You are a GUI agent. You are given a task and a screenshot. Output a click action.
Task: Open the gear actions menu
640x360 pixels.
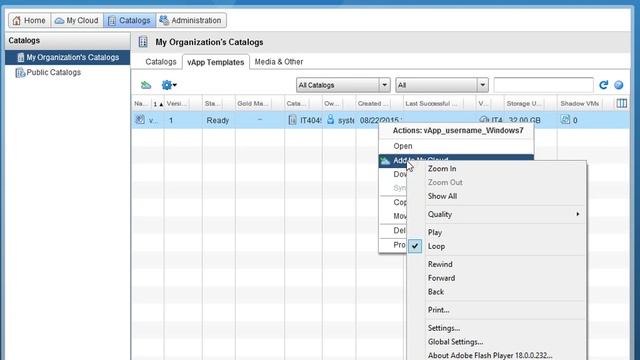[169, 85]
